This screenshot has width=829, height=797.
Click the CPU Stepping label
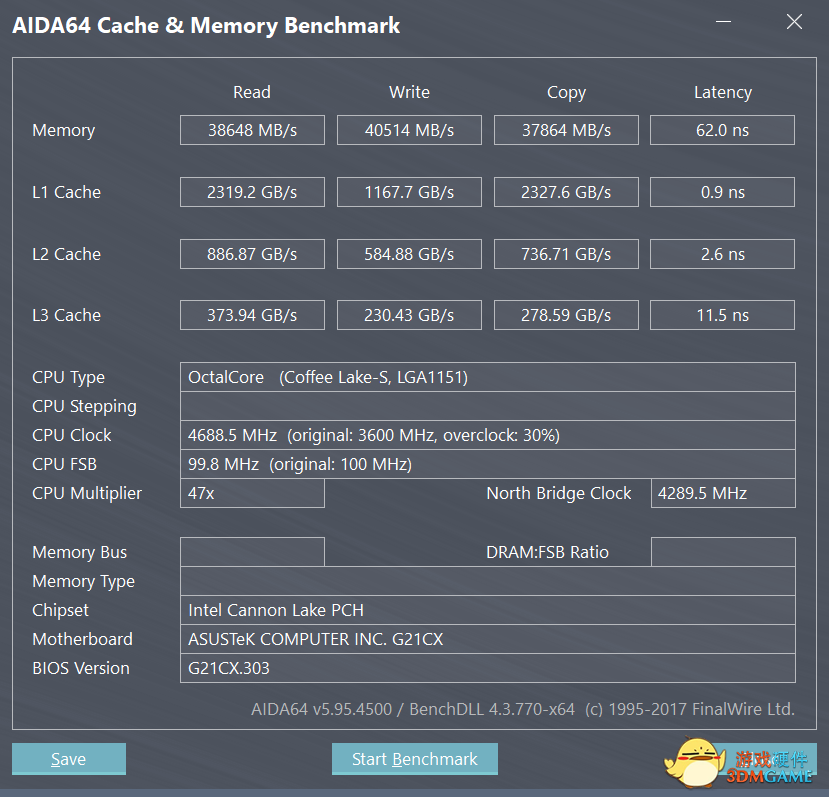[84, 407]
